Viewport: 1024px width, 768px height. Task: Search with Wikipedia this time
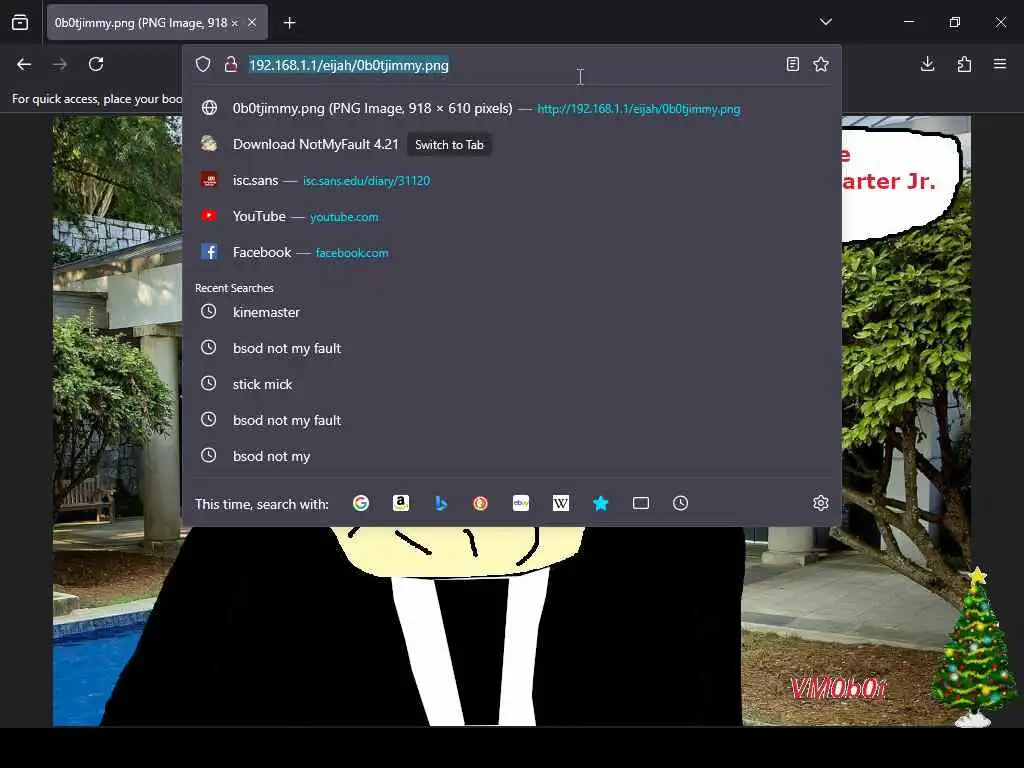coord(561,503)
